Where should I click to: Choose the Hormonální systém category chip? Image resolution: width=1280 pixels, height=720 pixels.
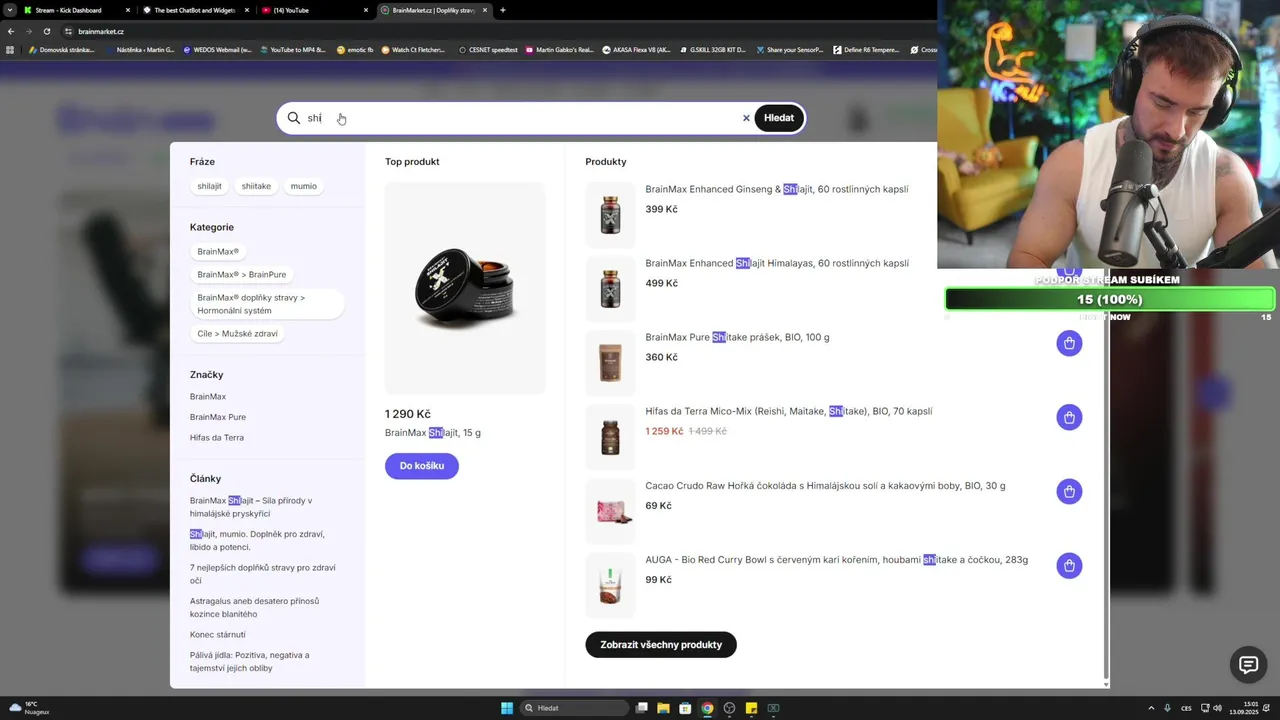[267, 304]
